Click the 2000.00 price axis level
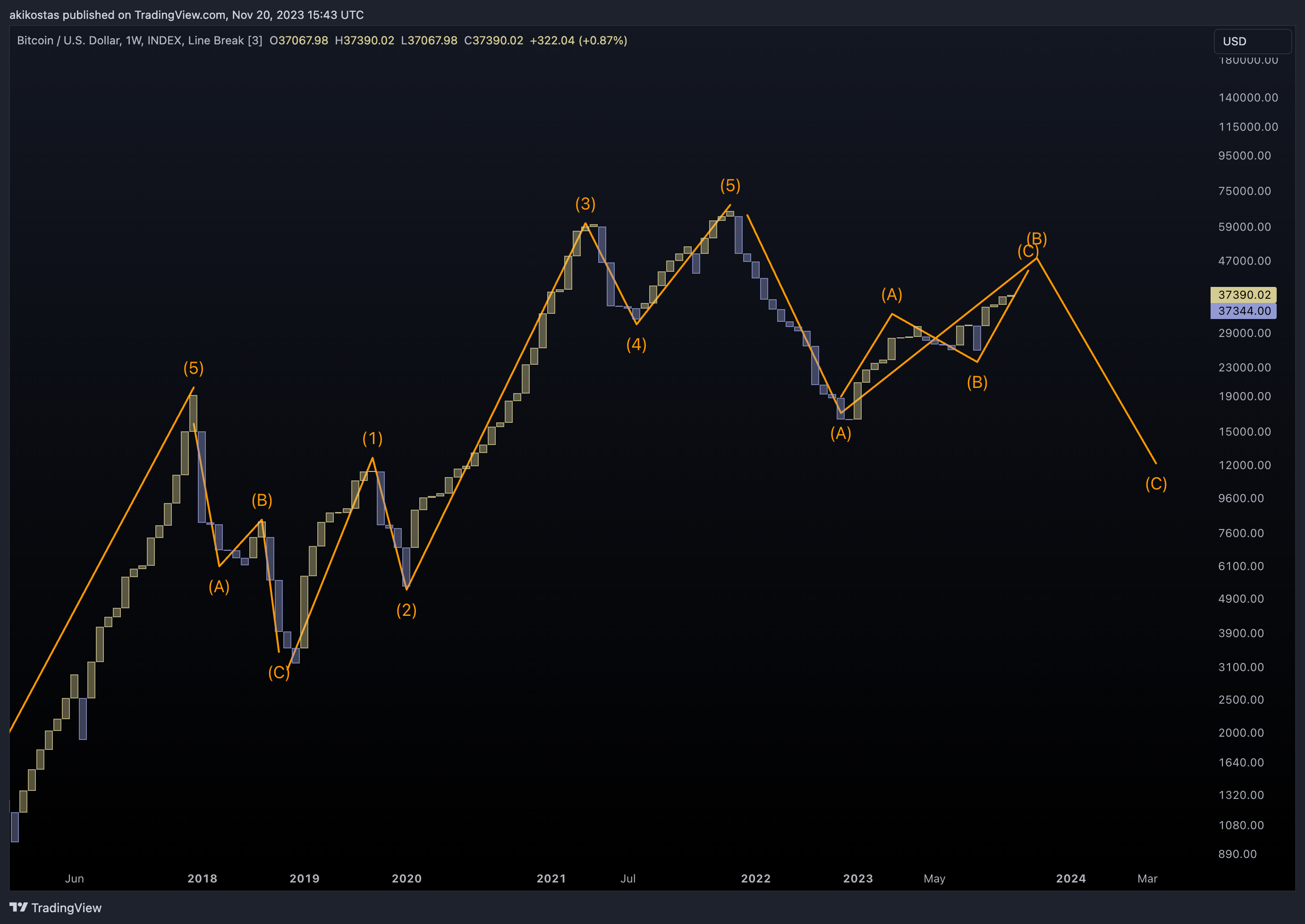Image resolution: width=1305 pixels, height=924 pixels. point(1241,733)
